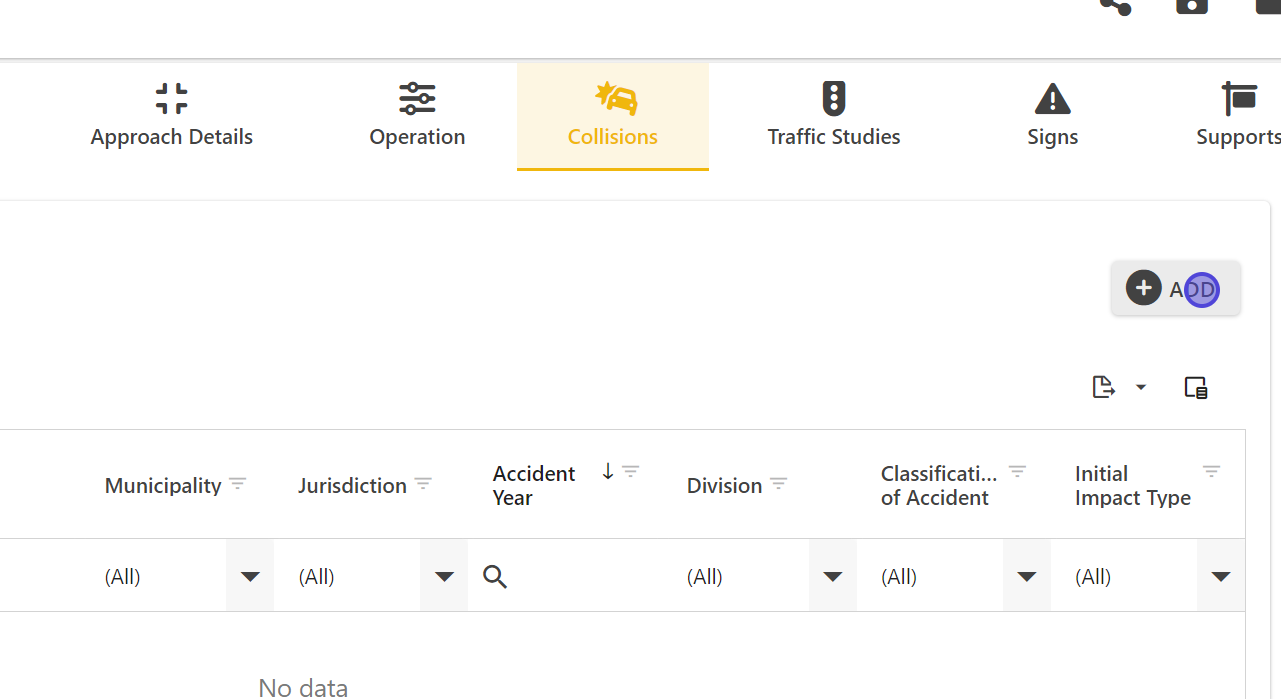
Task: Click the Municipality column filter icon
Action: pos(237,484)
